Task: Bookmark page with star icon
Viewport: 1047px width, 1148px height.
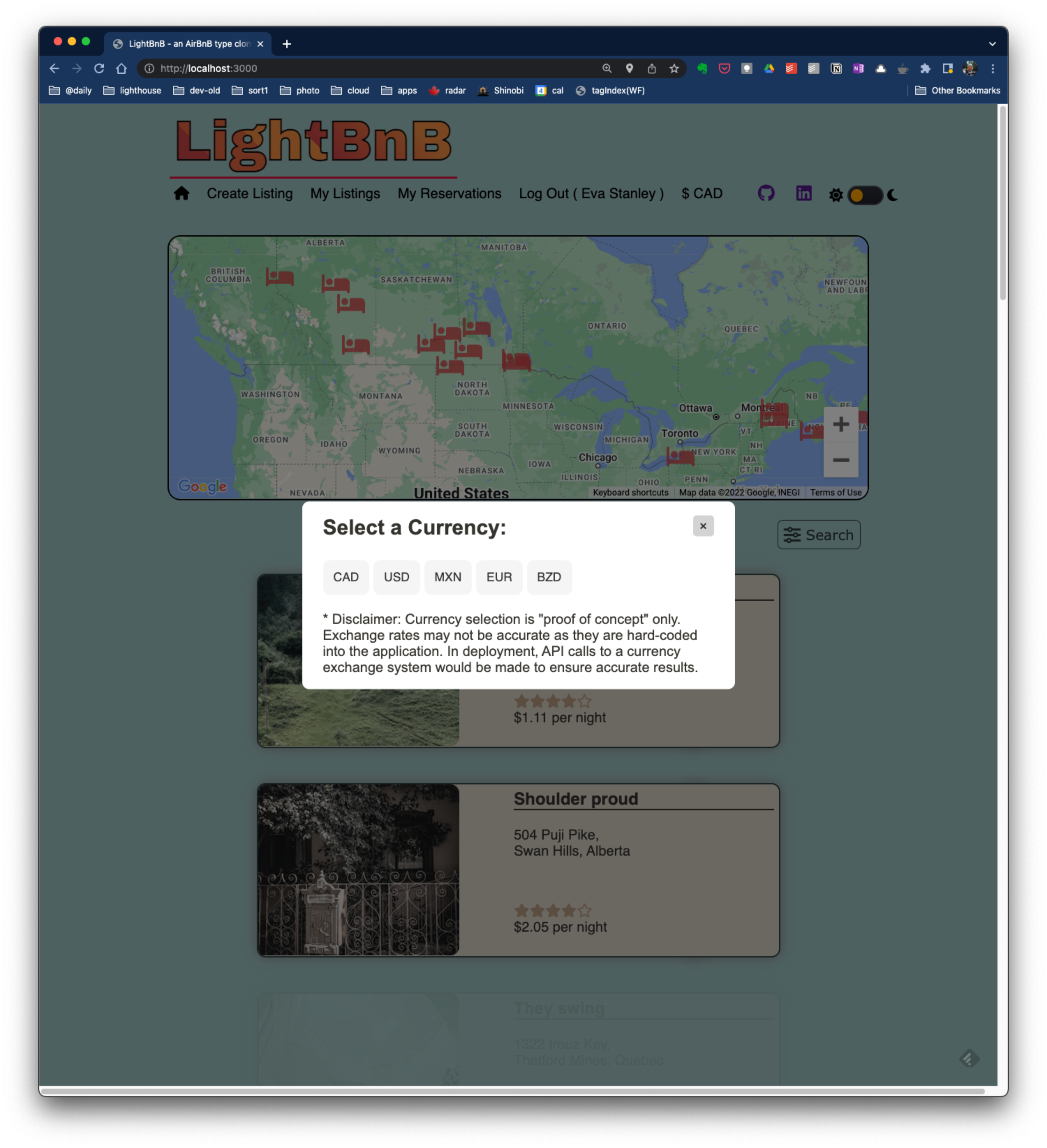Action: (675, 68)
